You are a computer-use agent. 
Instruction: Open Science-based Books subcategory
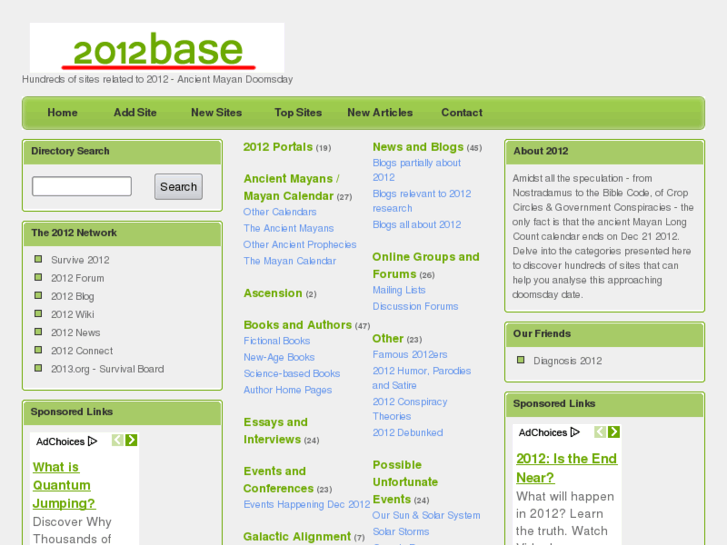pyautogui.click(x=292, y=373)
